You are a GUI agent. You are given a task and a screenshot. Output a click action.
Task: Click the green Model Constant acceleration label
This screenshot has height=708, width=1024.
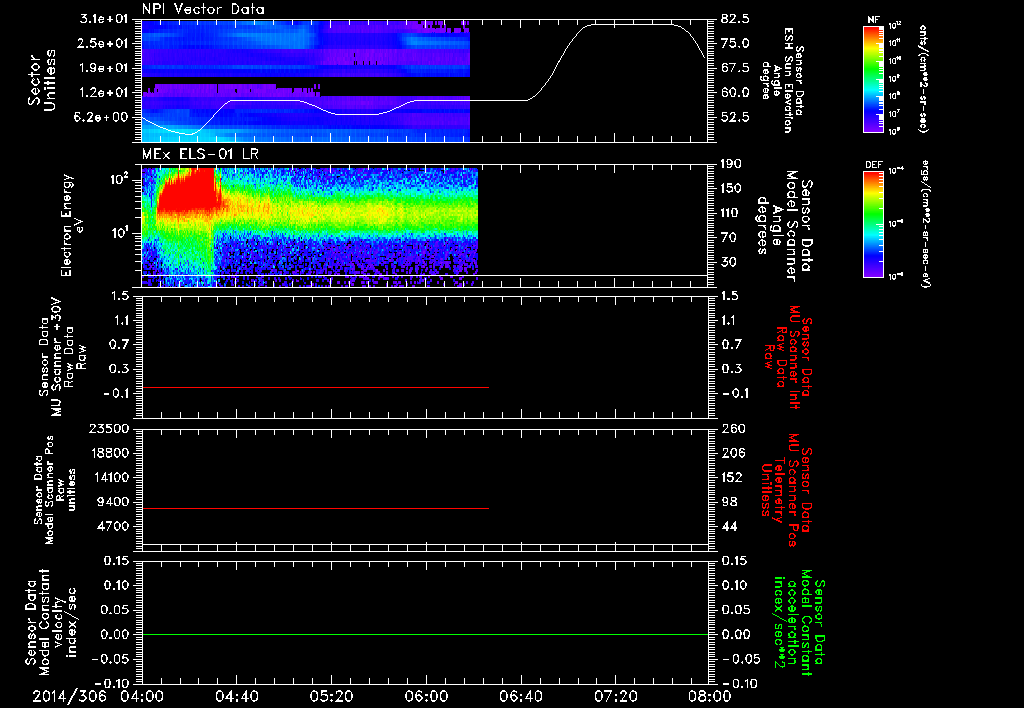[799, 624]
